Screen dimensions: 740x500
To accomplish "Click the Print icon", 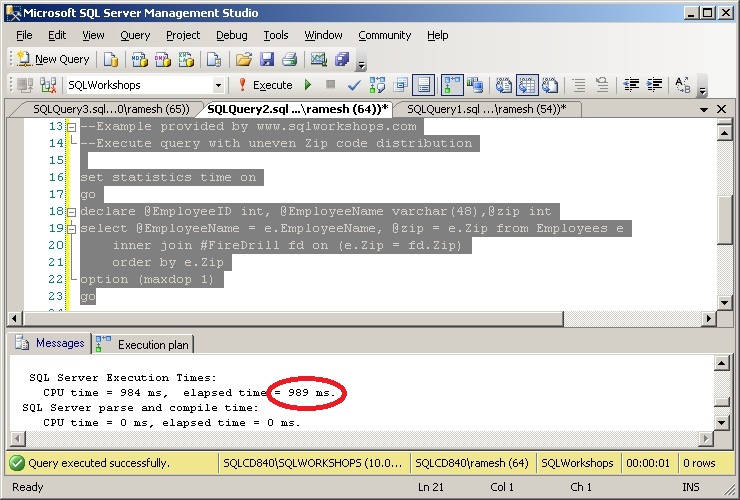I will coord(289,59).
